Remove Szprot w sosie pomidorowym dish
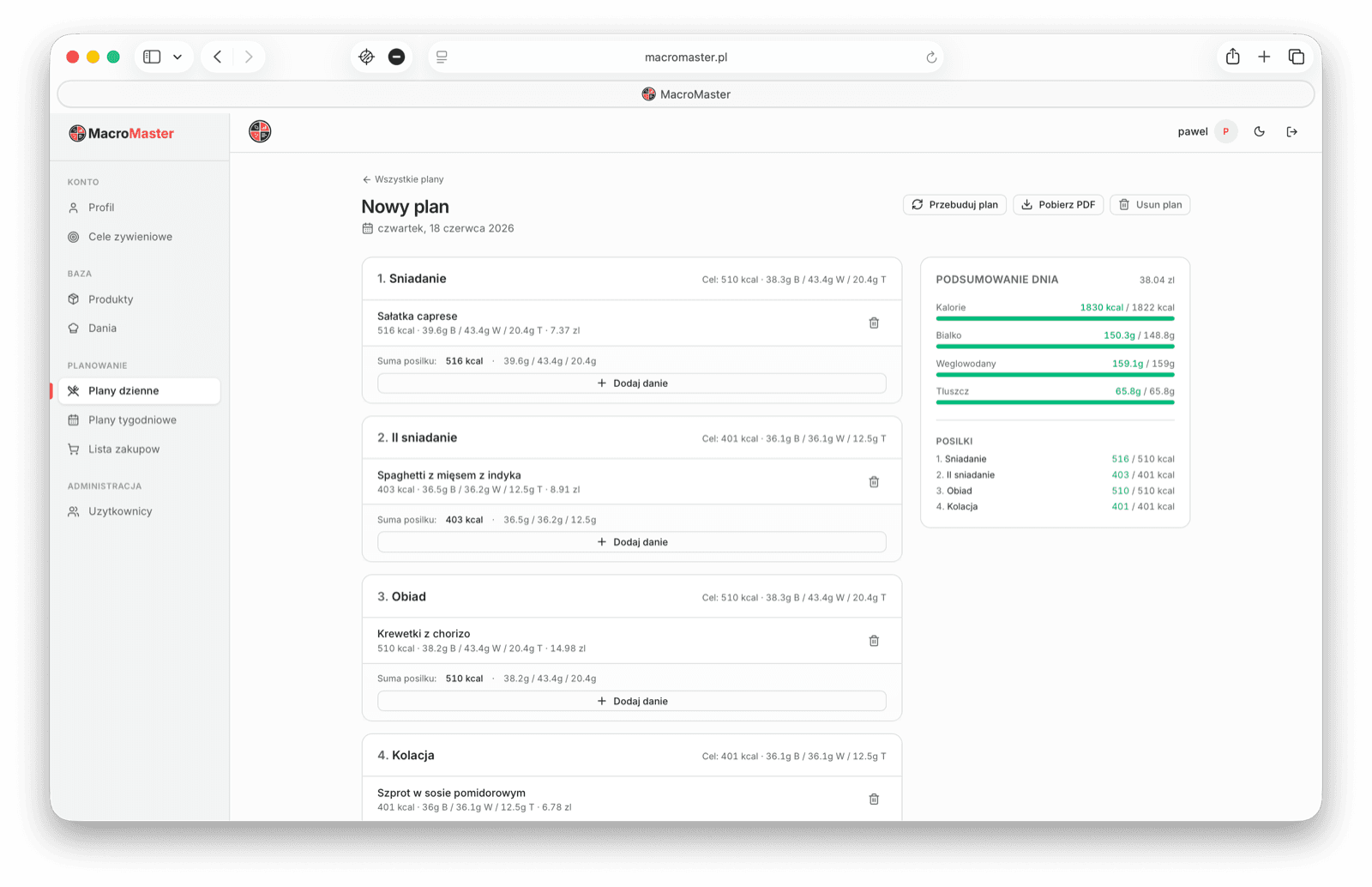 coord(874,800)
